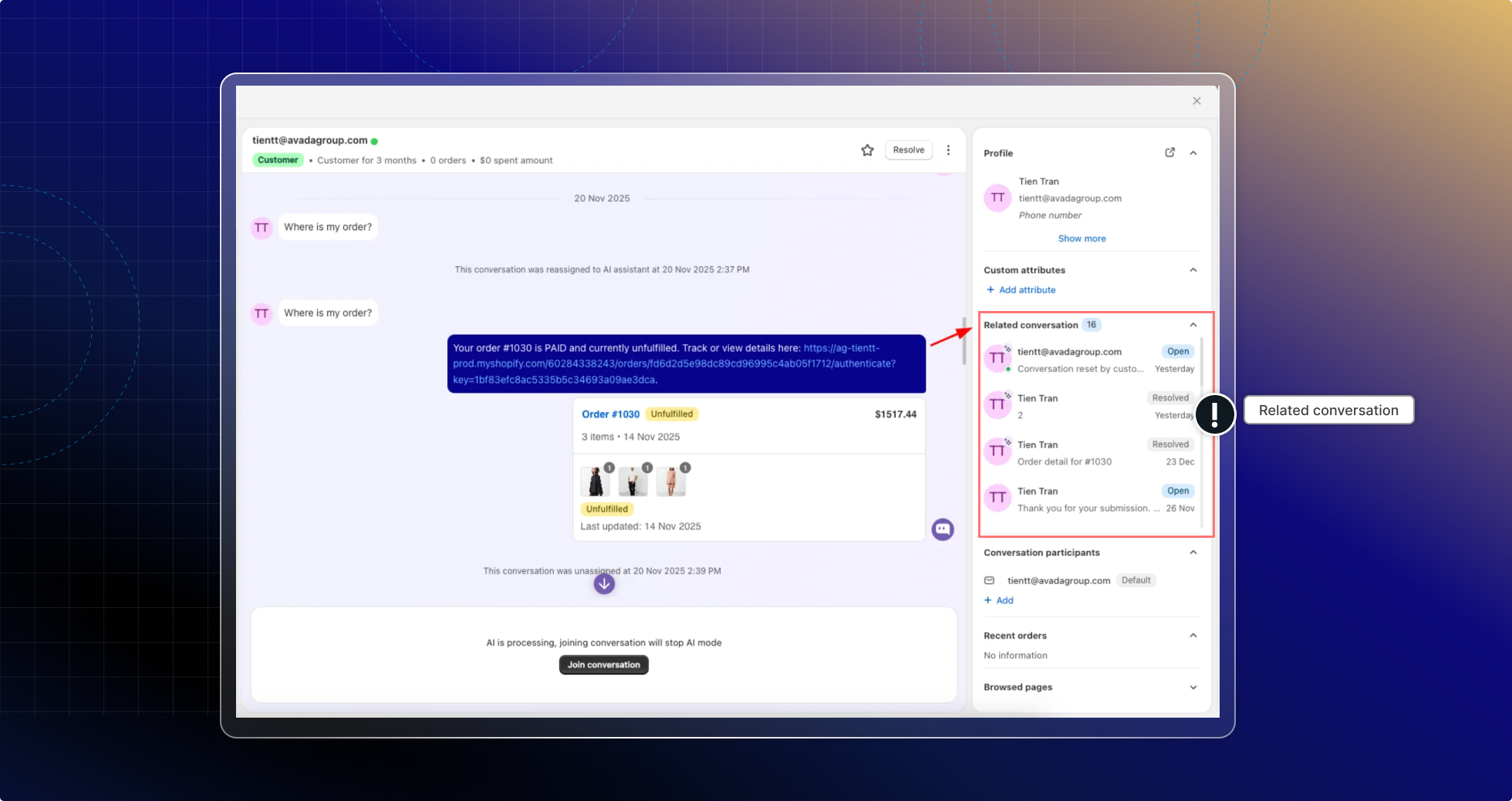Image resolution: width=1512 pixels, height=801 pixels.
Task: Open profile in new window icon
Action: 1169,153
